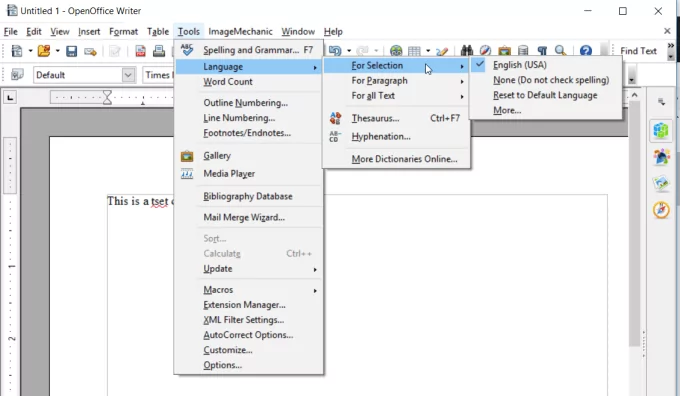680x396 pixels.
Task: Open the File menu
Action: click(10, 32)
